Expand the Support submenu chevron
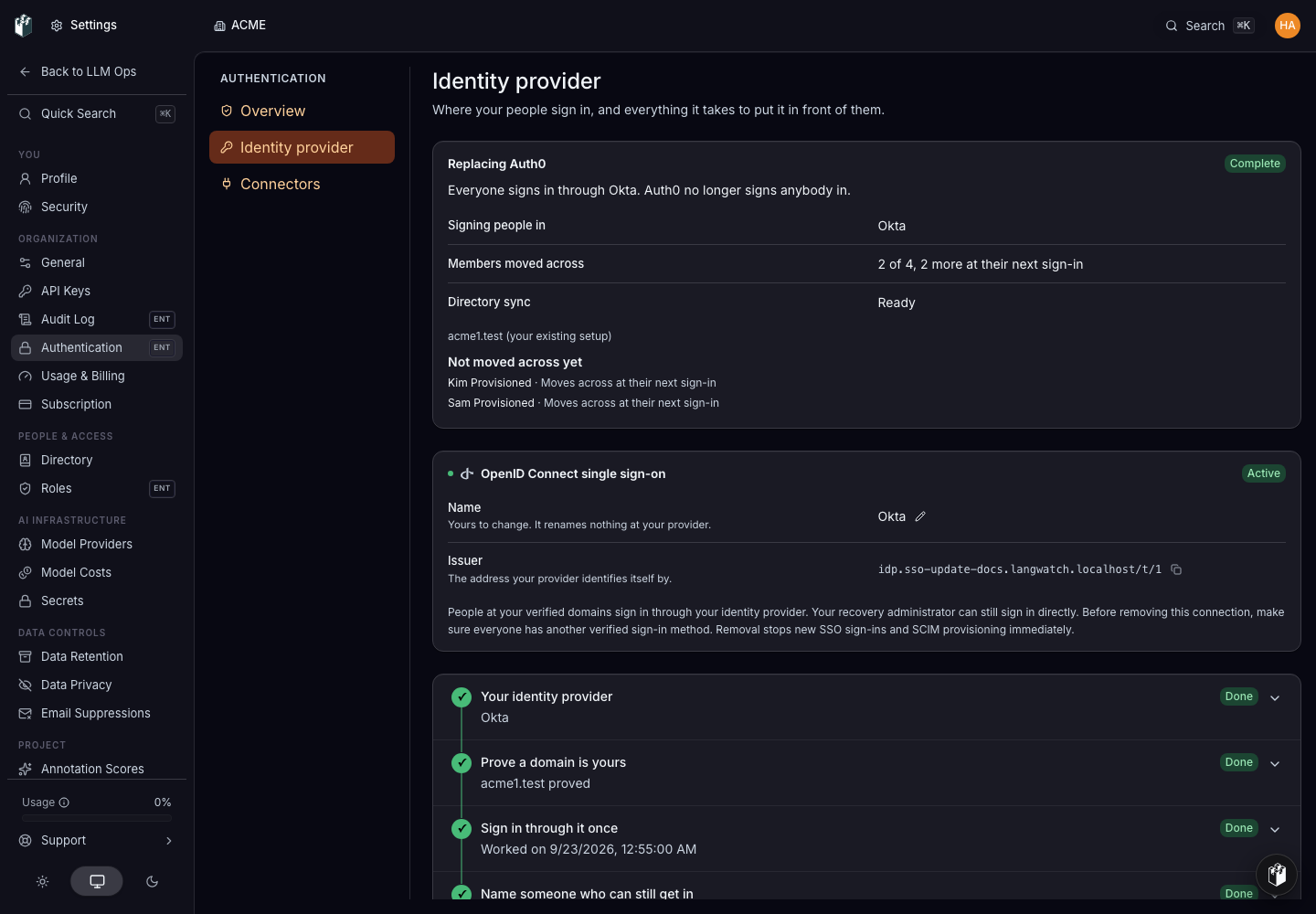 [168, 841]
